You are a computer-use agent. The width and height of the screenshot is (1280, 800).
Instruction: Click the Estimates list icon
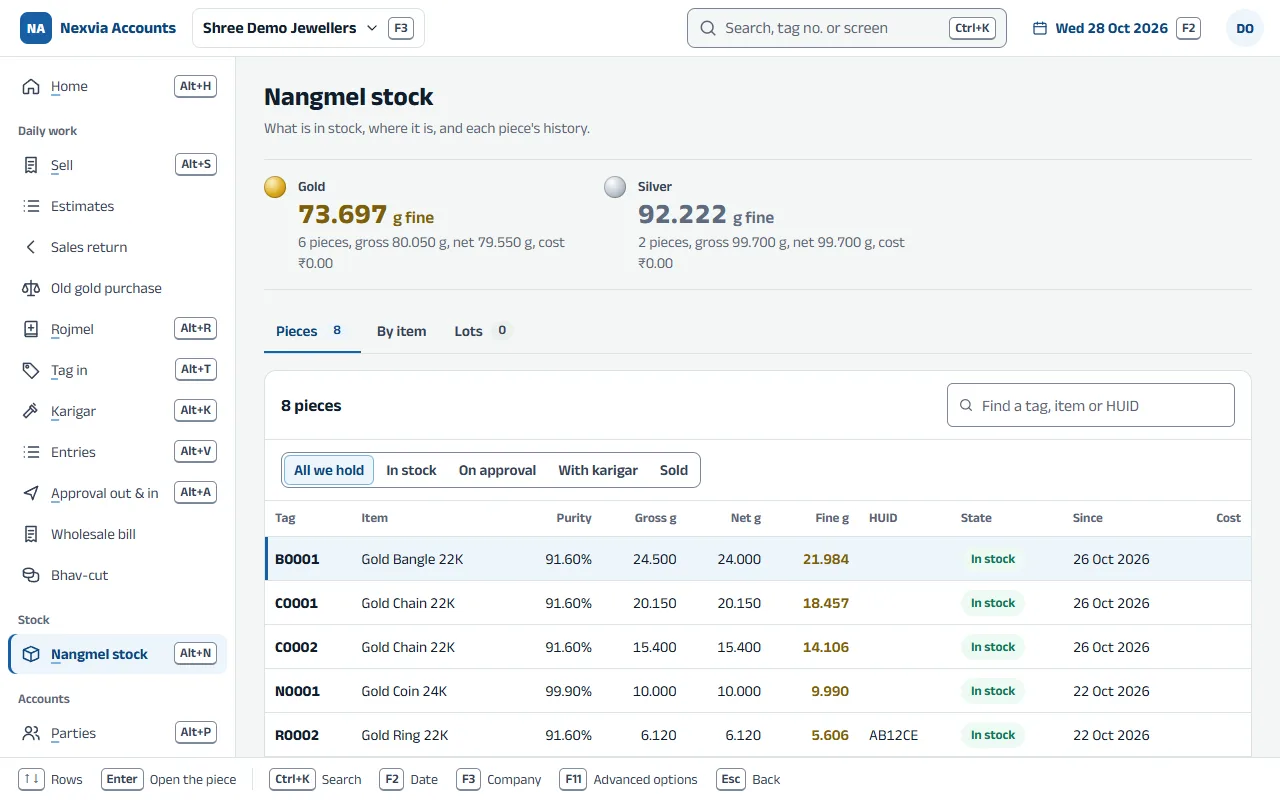(x=31, y=206)
